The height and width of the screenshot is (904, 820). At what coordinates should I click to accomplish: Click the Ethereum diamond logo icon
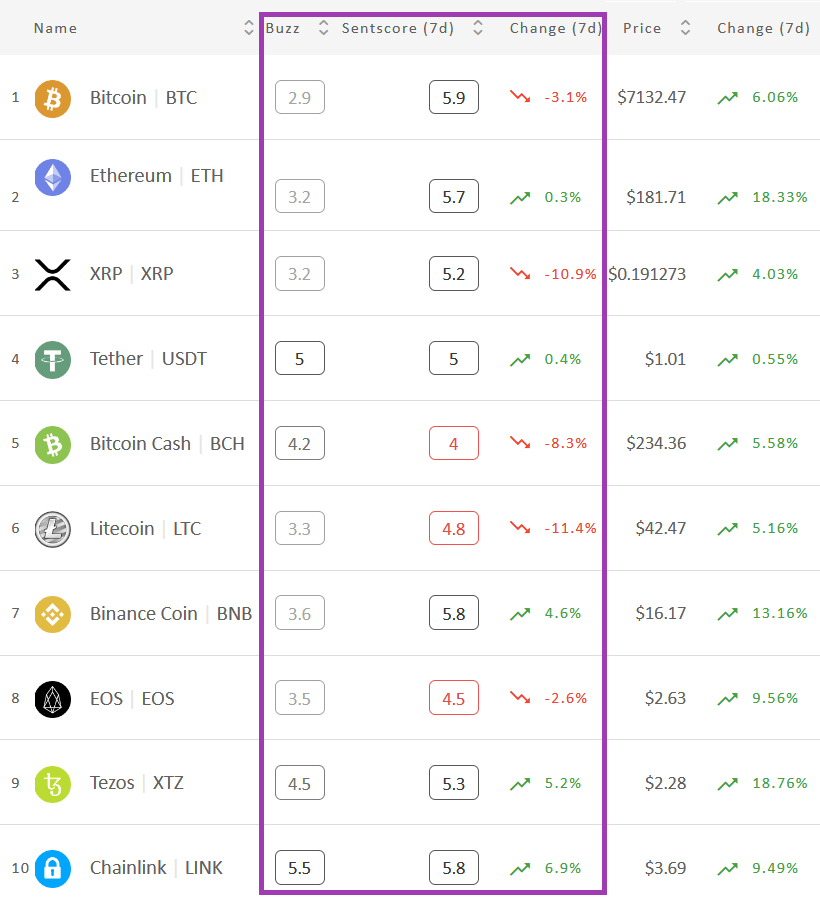click(52, 177)
